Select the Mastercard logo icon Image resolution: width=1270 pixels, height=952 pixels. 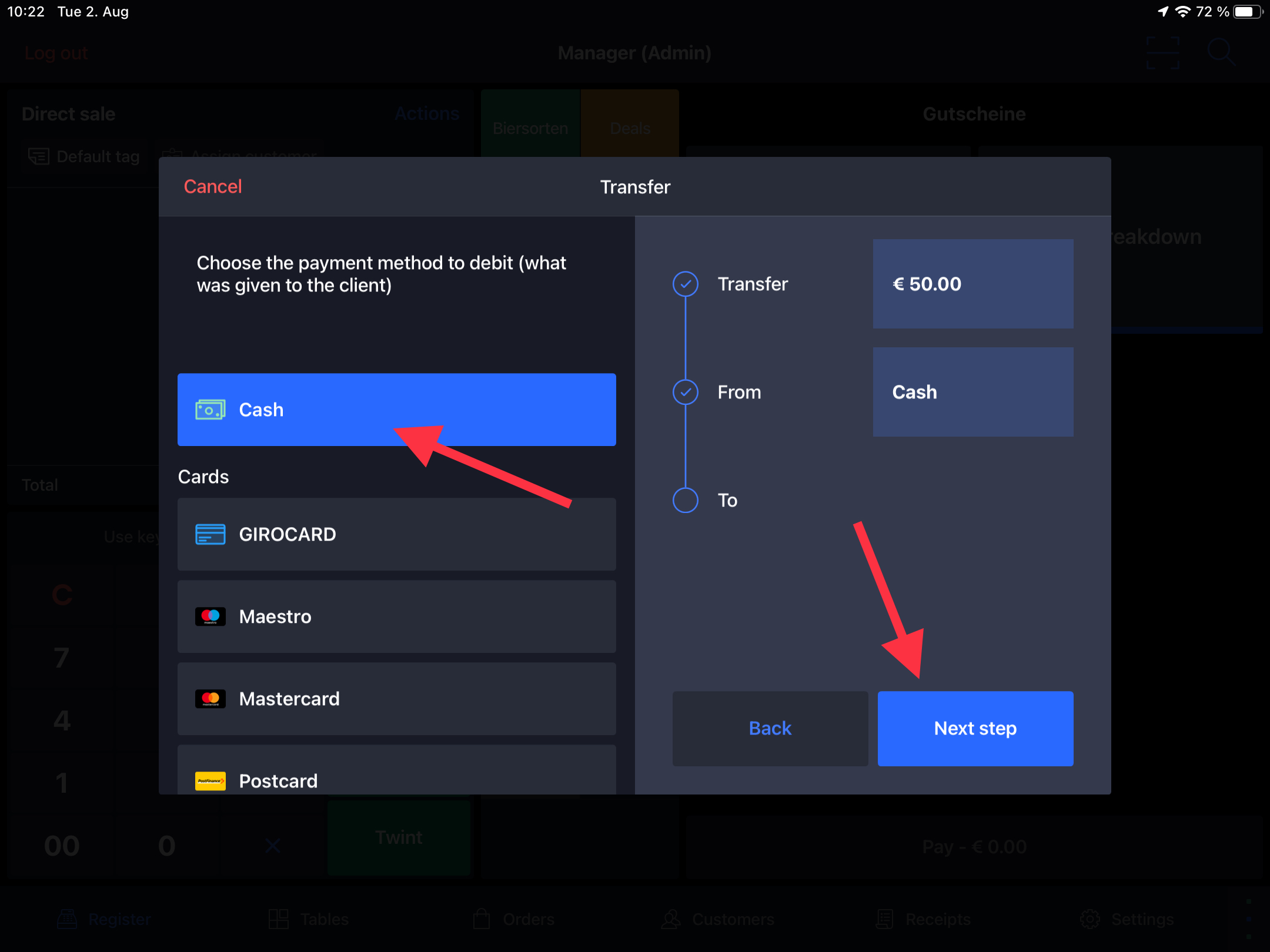point(210,699)
